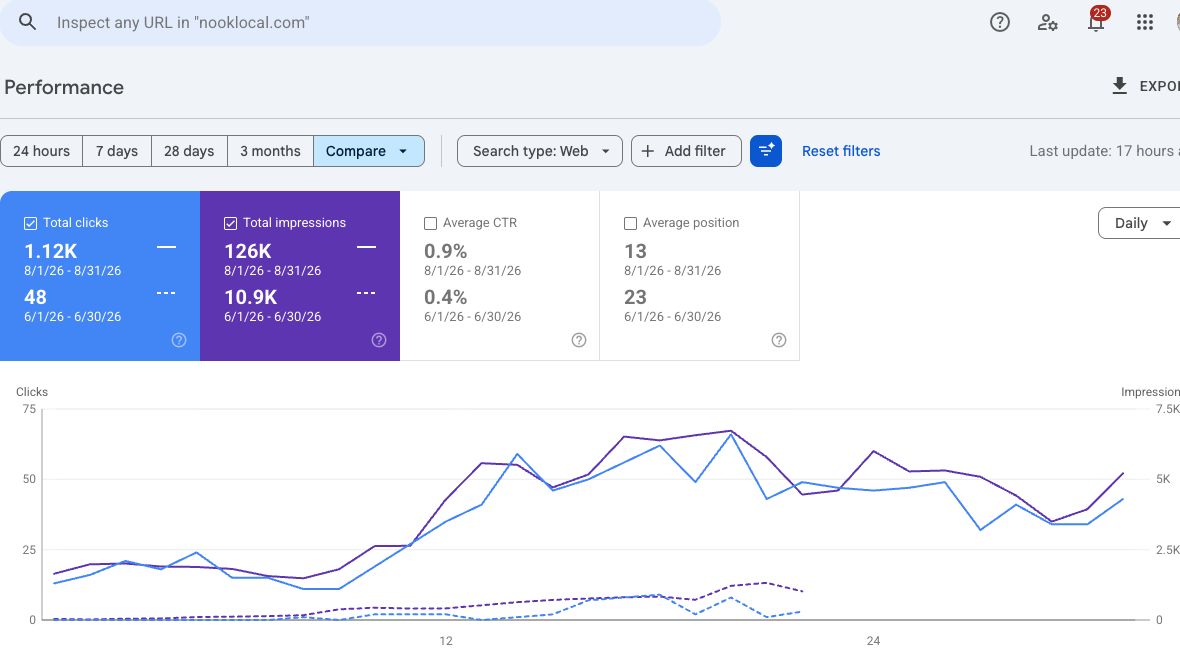Select the 7 days date range

[x=117, y=151]
